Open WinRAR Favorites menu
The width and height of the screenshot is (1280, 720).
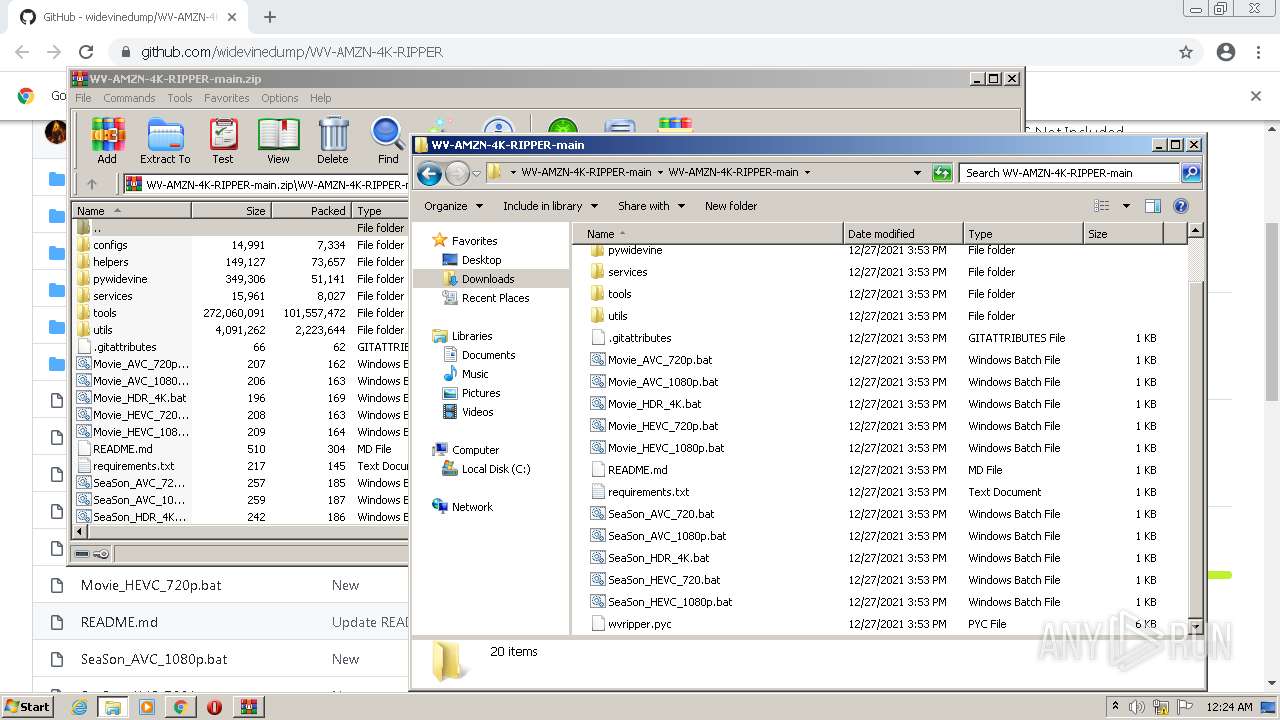point(227,98)
